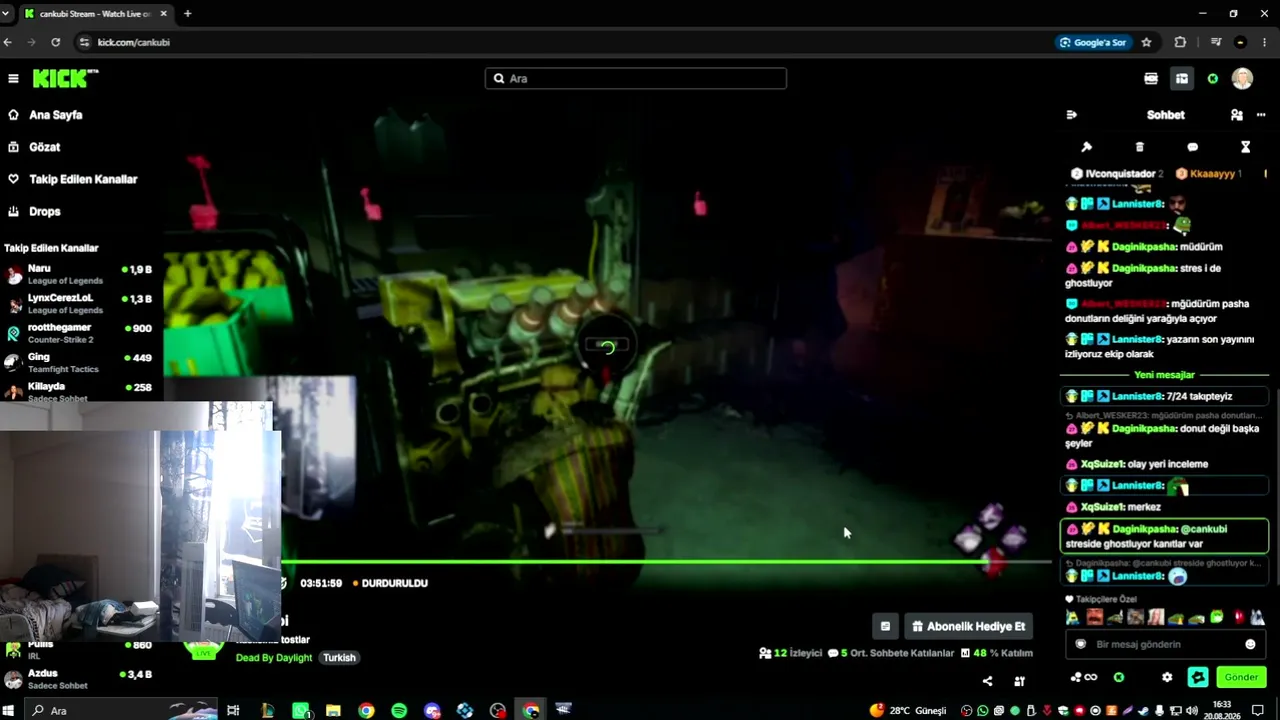Open Spotify from the taskbar

click(x=399, y=710)
